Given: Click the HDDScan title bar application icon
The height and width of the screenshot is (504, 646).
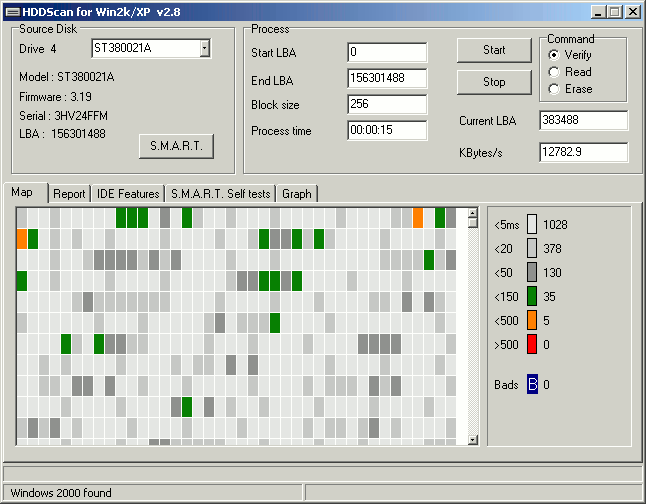Looking at the screenshot, I should pos(11,11).
